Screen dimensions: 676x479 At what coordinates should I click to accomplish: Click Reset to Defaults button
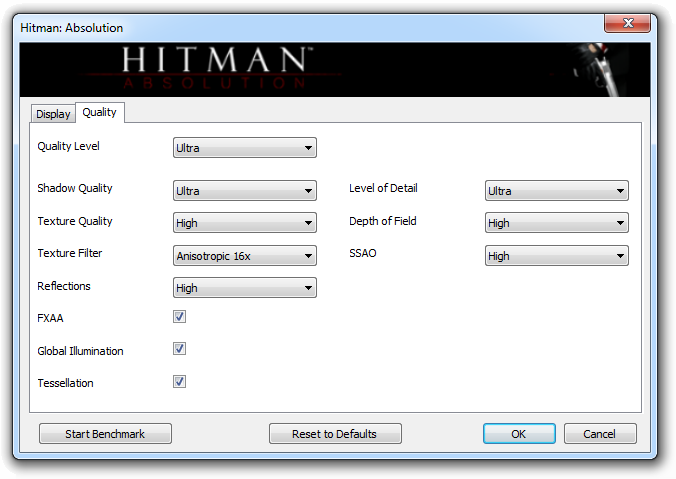(335, 434)
